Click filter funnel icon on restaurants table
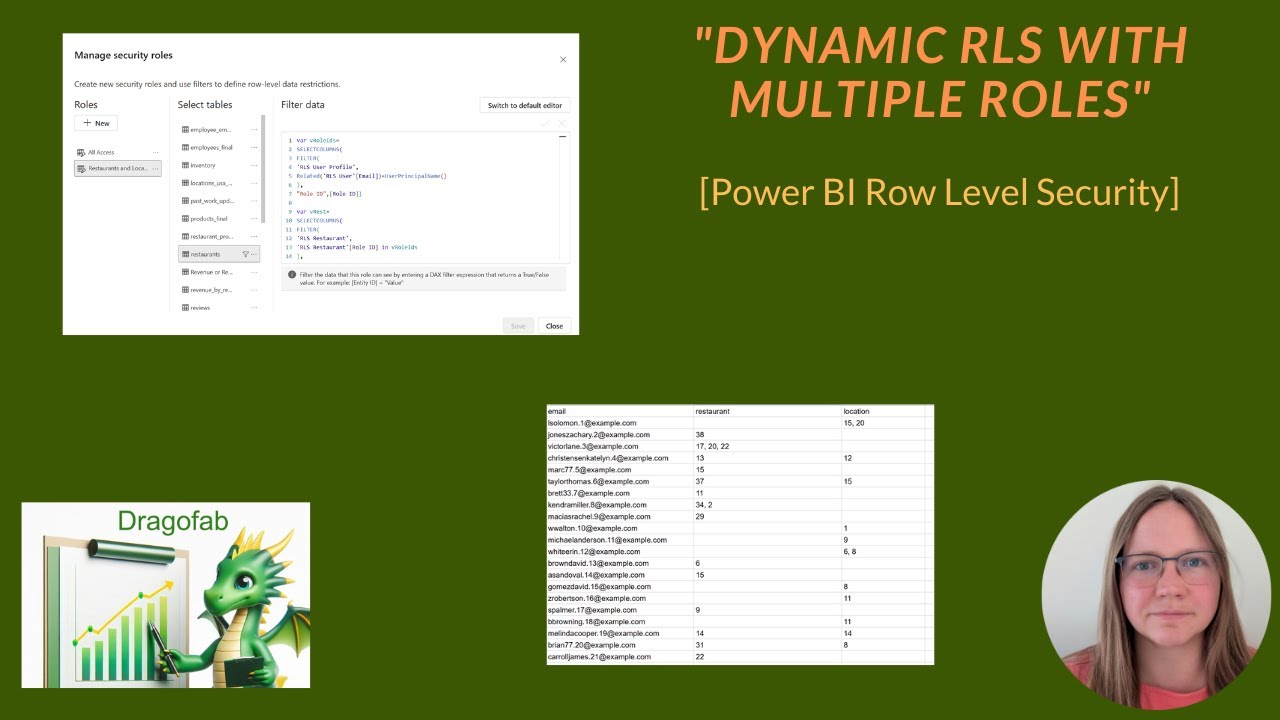 click(245, 254)
